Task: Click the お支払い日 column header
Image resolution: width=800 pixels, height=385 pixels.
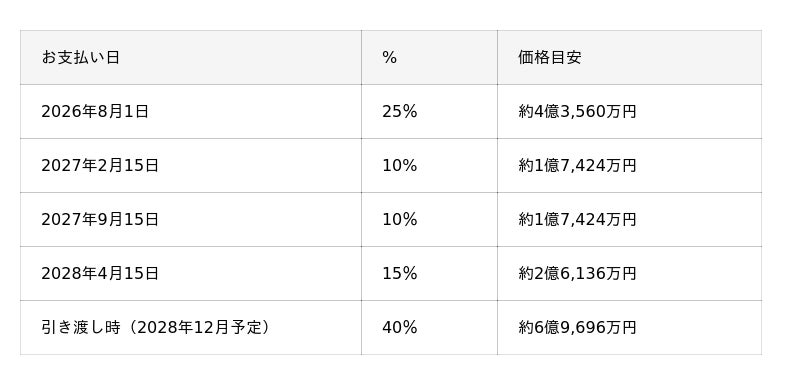Action: [191, 58]
